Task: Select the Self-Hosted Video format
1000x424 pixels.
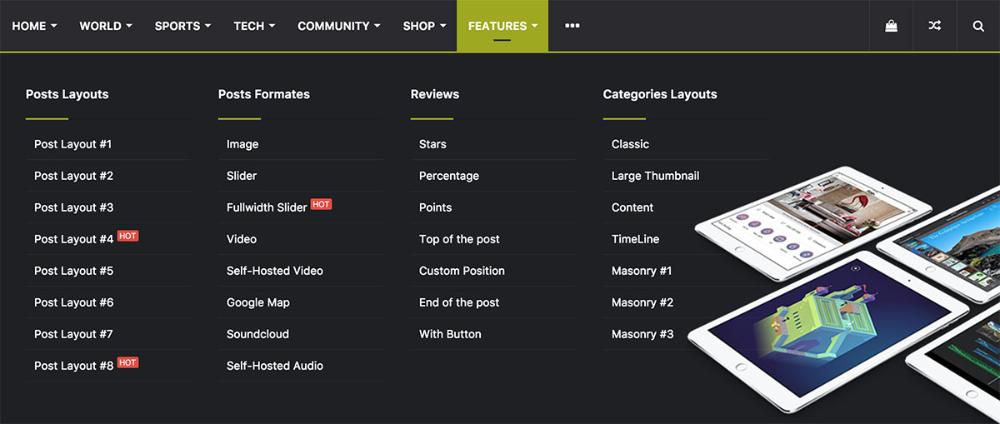Action: (275, 271)
